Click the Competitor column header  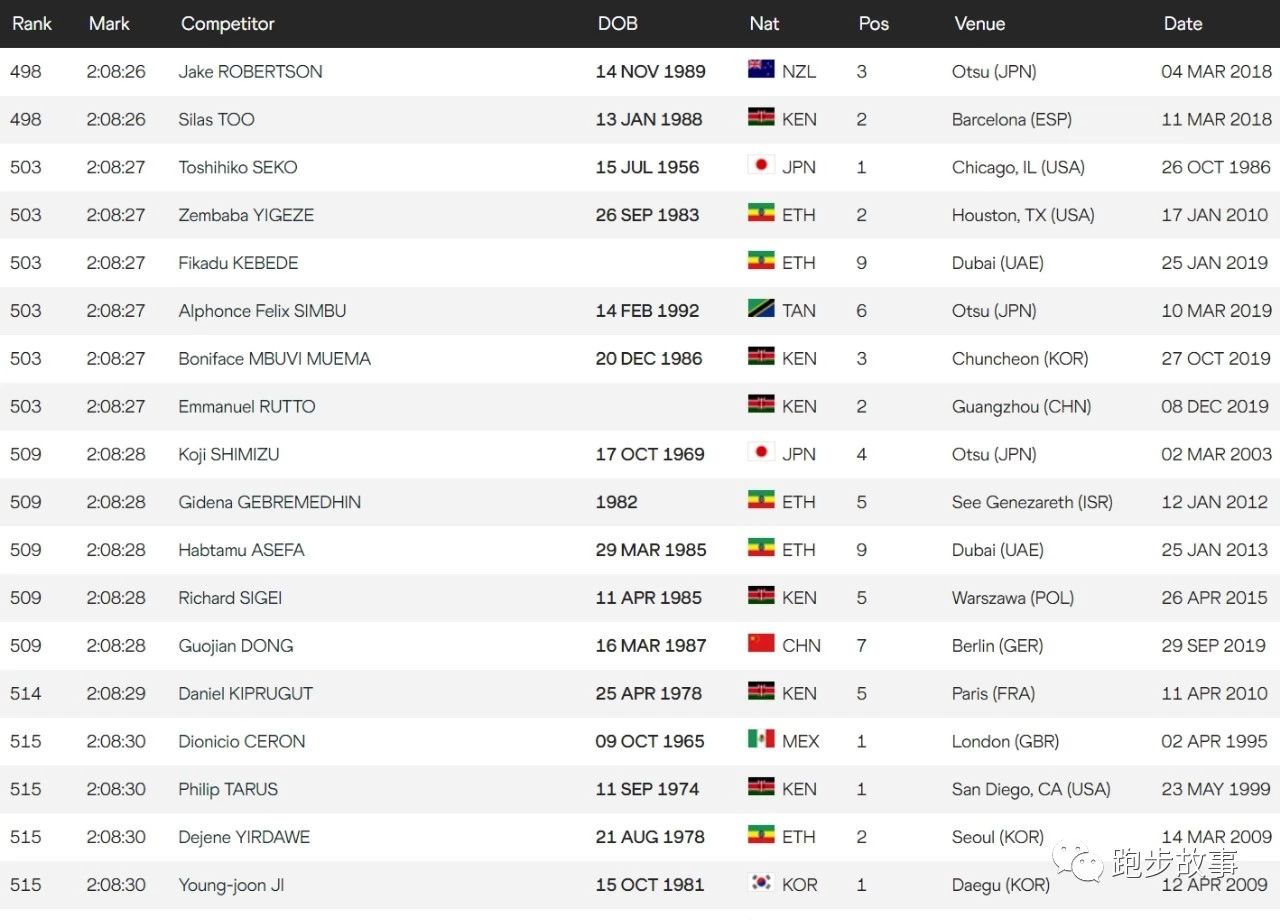[x=228, y=24]
